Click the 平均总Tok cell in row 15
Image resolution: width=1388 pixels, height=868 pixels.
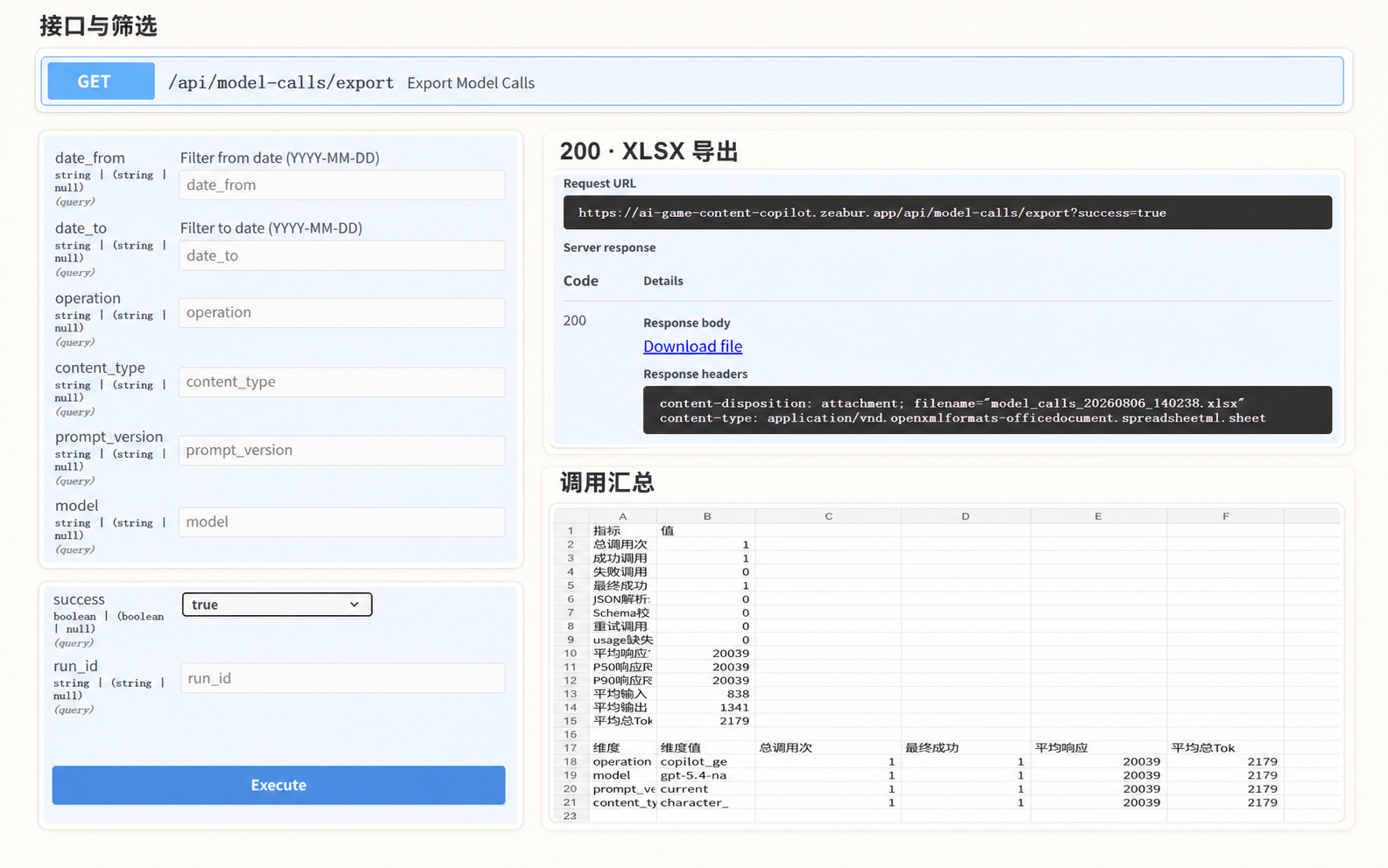tap(622, 721)
